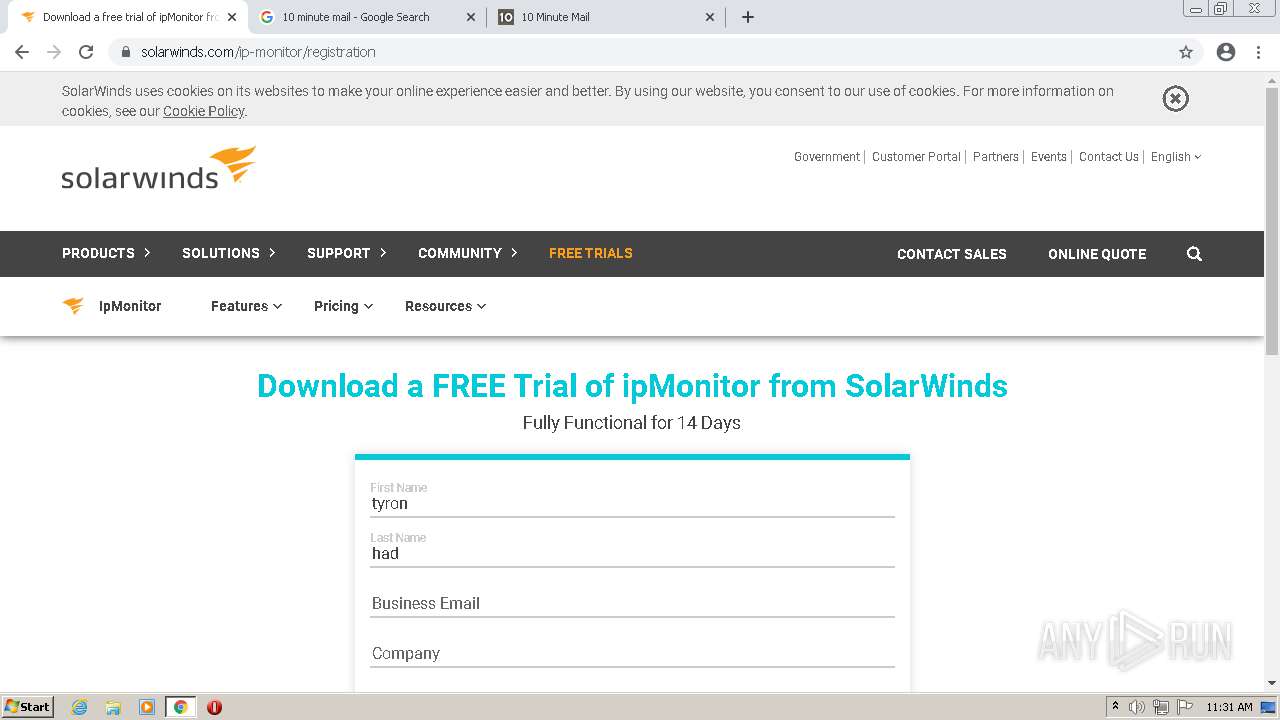This screenshot has width=1280, height=720.
Task: Click the scrollbar down arrow
Action: (1272, 683)
